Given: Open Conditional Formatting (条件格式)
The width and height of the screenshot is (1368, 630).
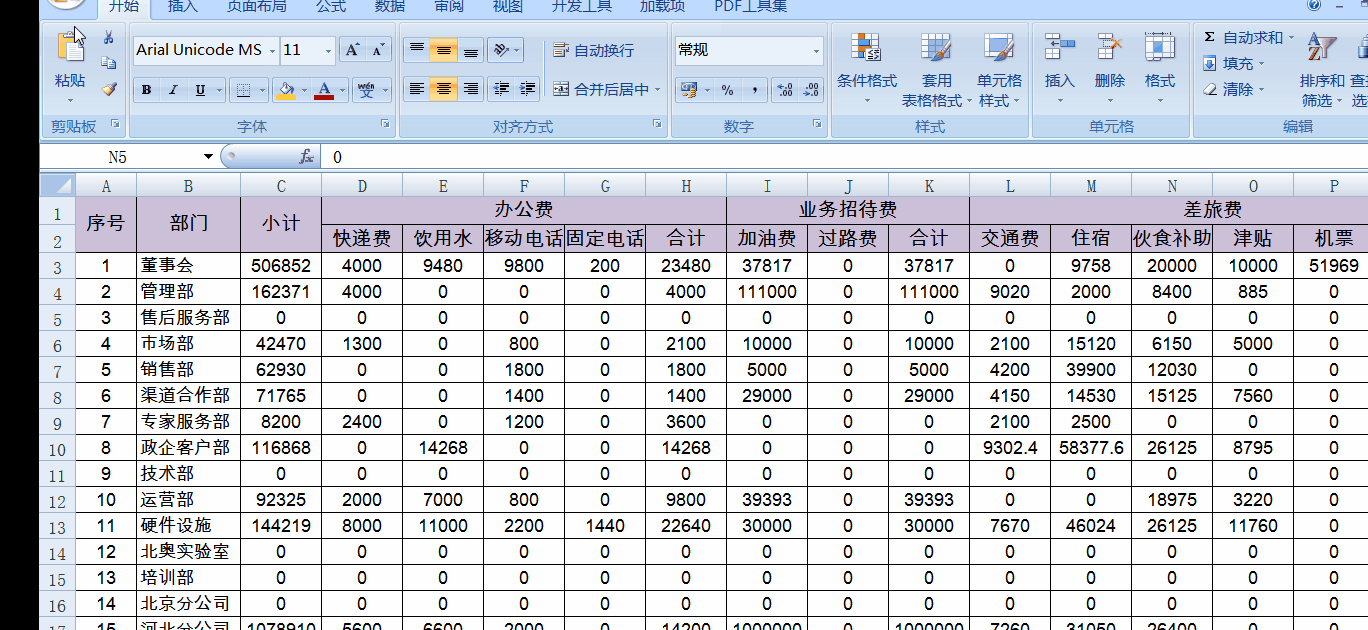Looking at the screenshot, I should tap(866, 68).
